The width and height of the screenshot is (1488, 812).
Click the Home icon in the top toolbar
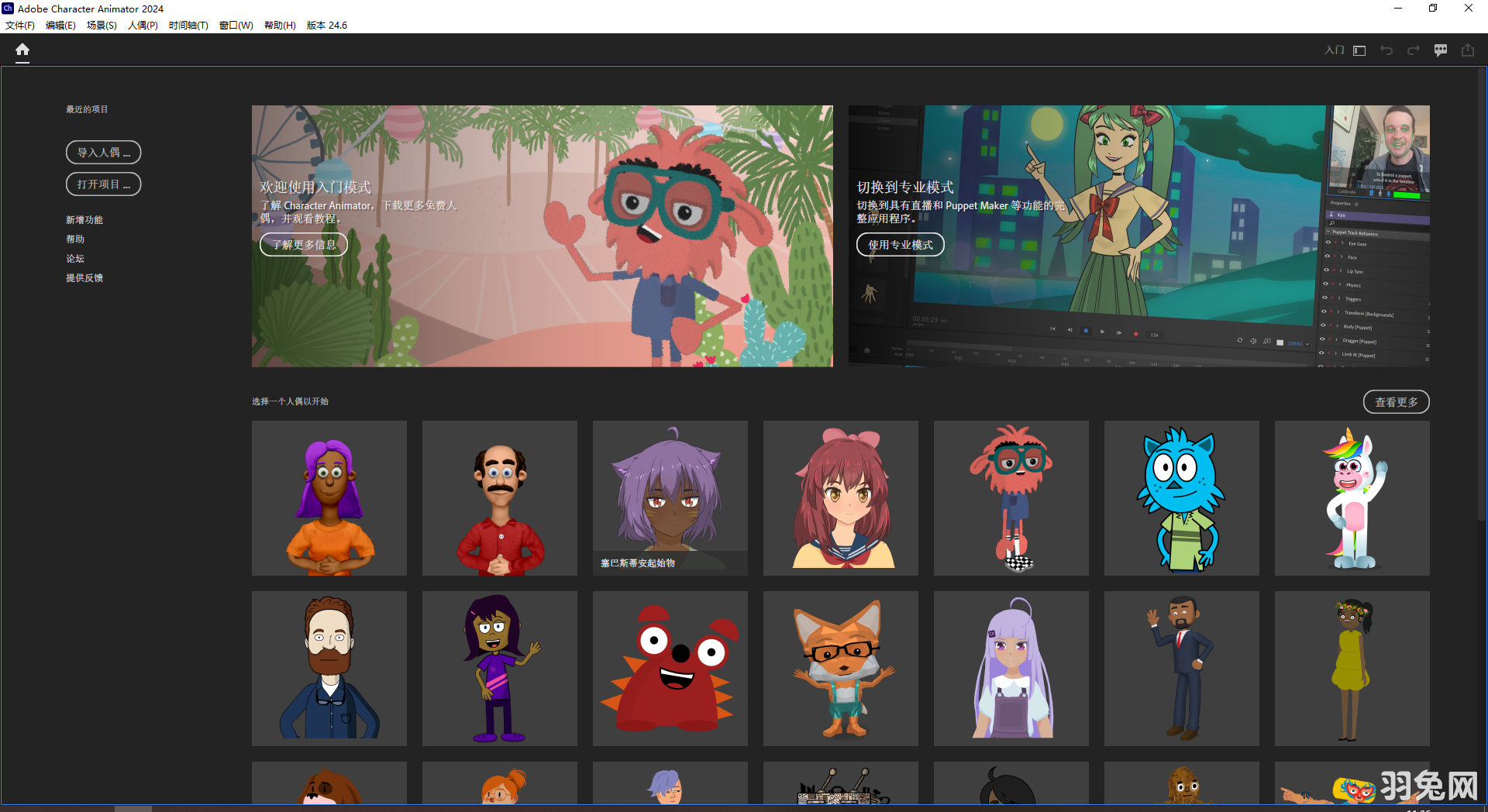coord(22,50)
